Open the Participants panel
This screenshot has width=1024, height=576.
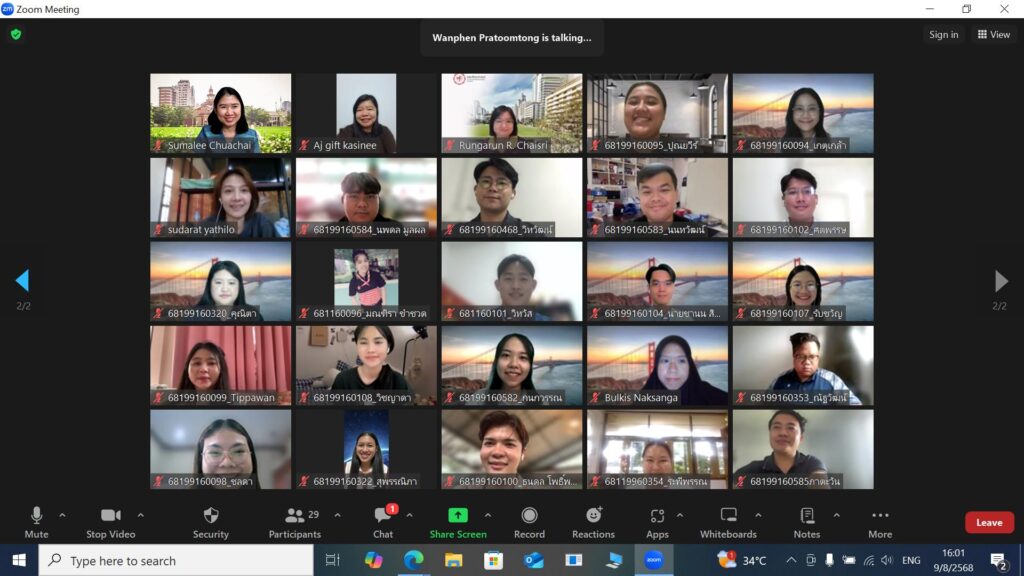point(295,521)
